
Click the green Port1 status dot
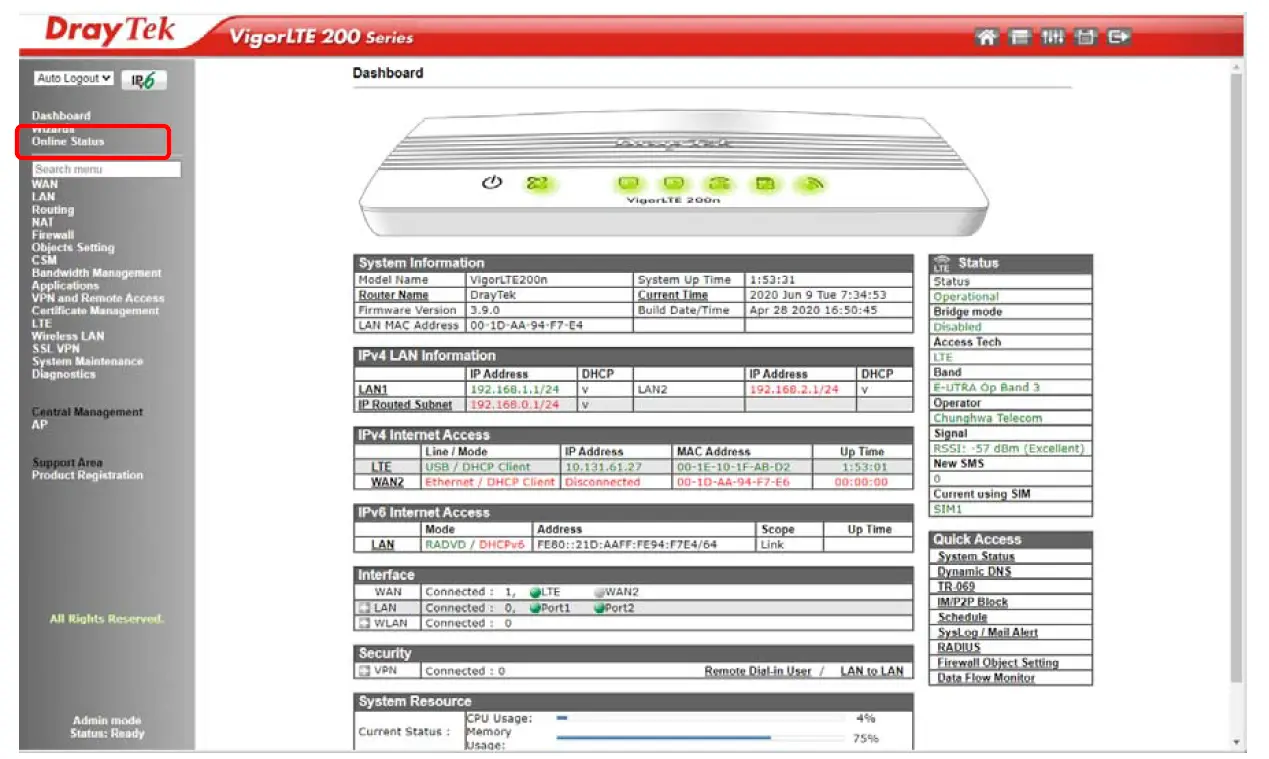coord(535,608)
